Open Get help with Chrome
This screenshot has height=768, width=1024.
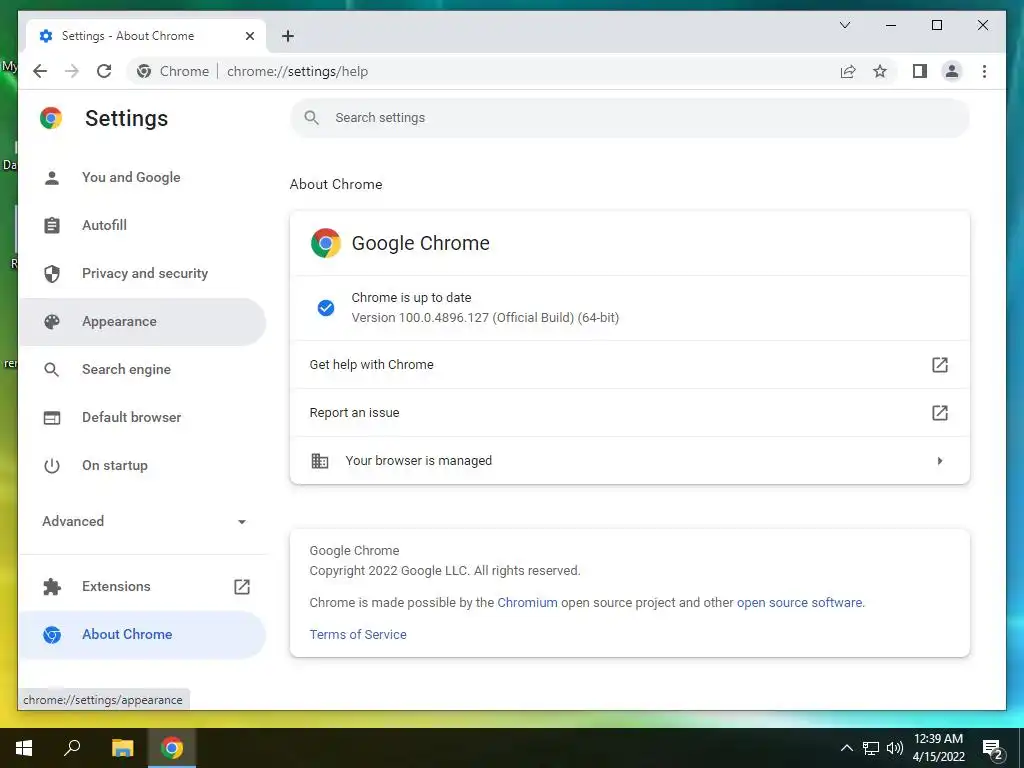(630, 365)
